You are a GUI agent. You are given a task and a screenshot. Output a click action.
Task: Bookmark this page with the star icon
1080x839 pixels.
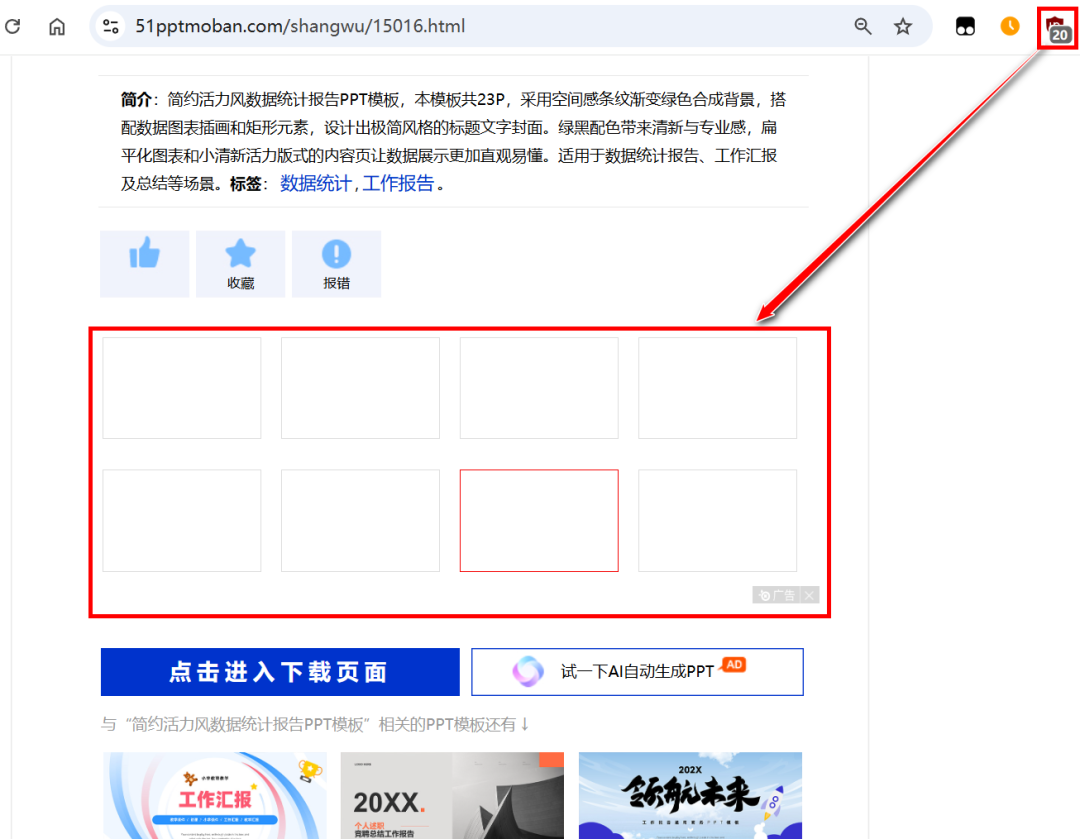coord(903,27)
